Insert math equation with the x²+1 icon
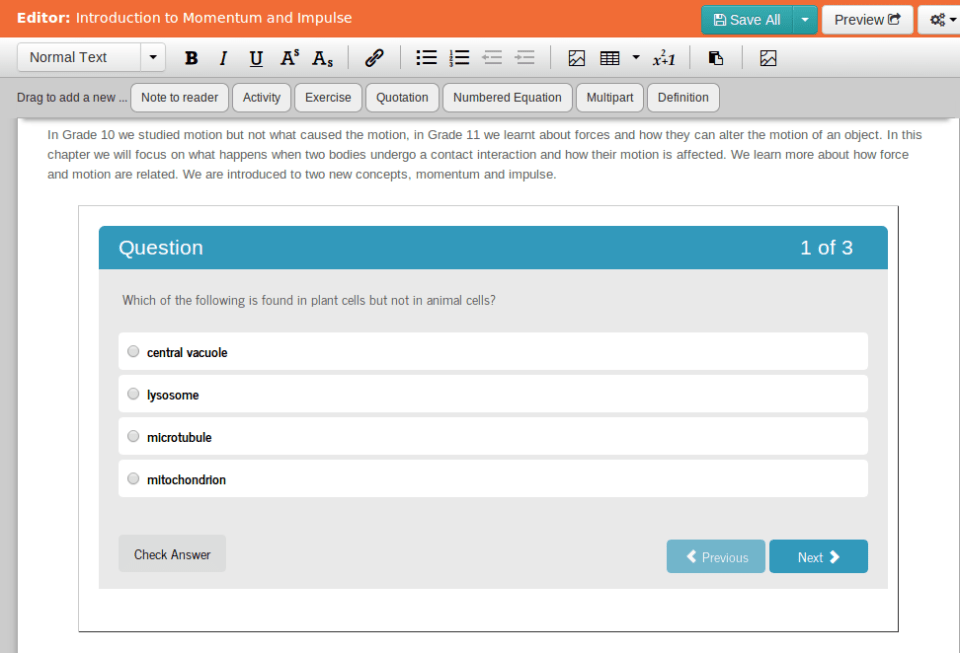Screen dimensions: 960x653 tap(664, 58)
